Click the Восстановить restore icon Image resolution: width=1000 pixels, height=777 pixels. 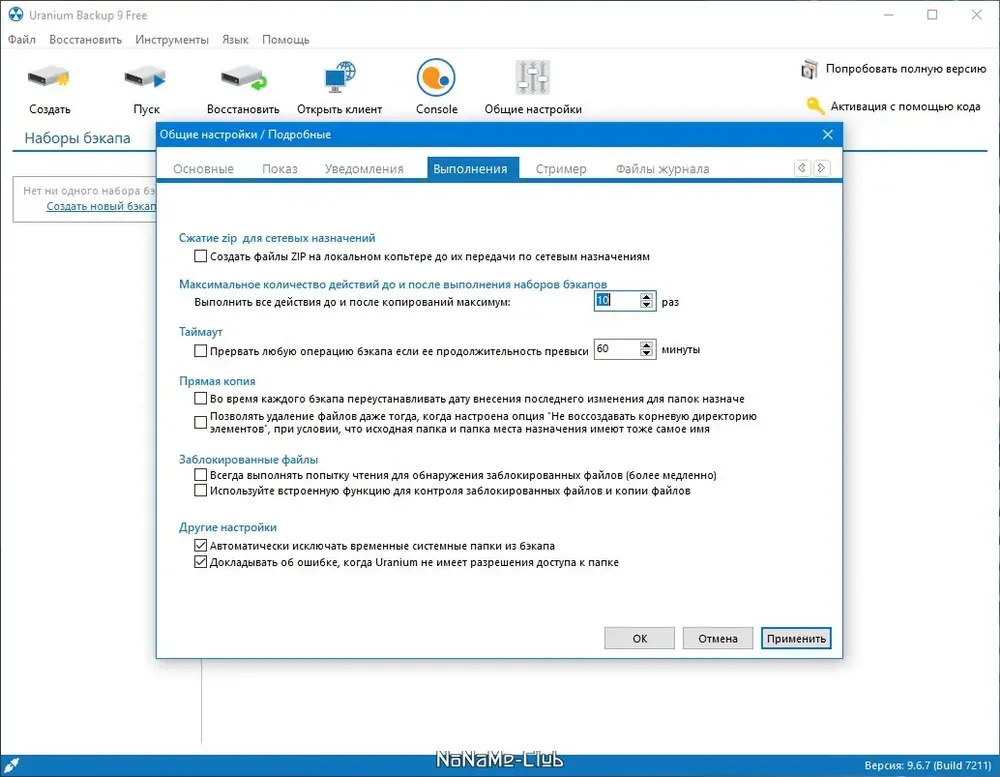(242, 77)
